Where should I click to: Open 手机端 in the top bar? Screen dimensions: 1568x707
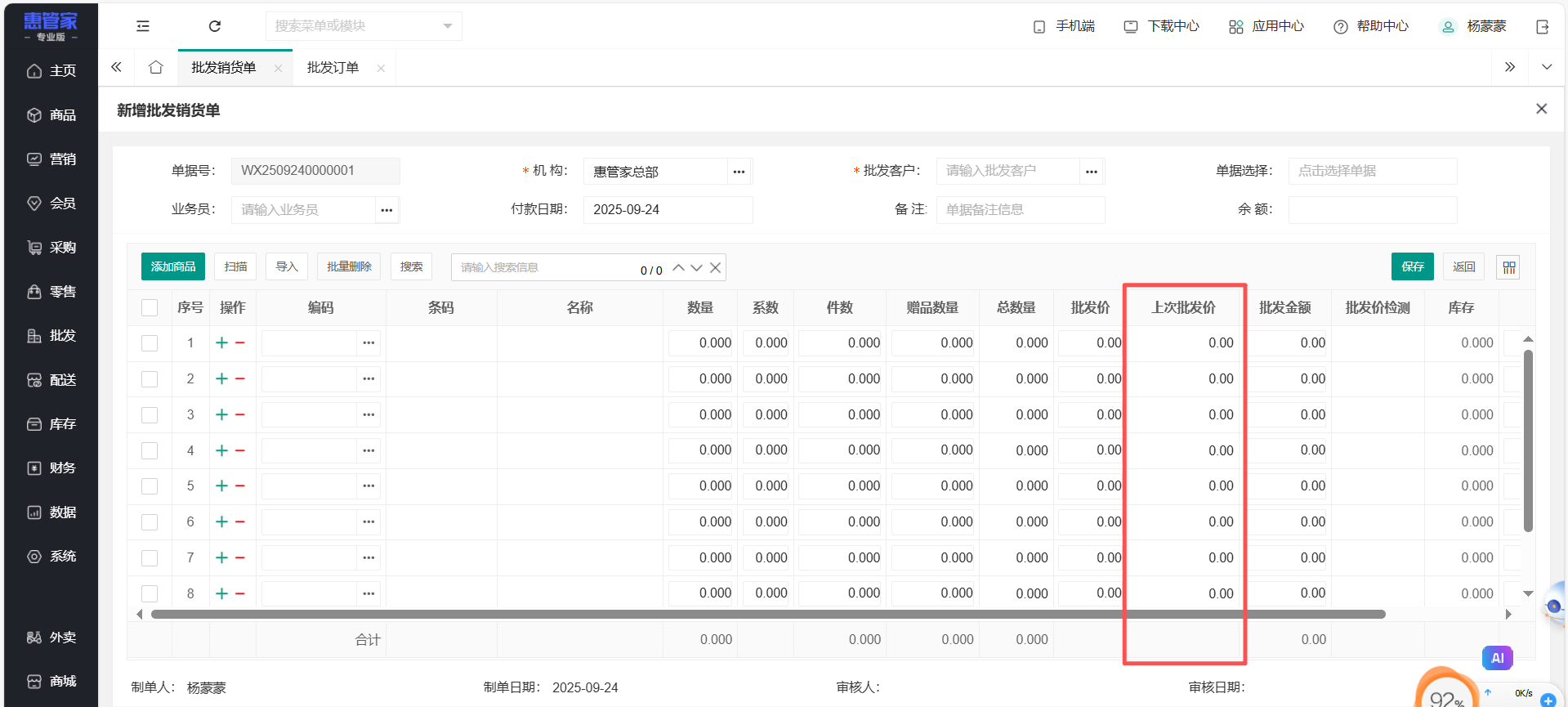(x=1064, y=26)
